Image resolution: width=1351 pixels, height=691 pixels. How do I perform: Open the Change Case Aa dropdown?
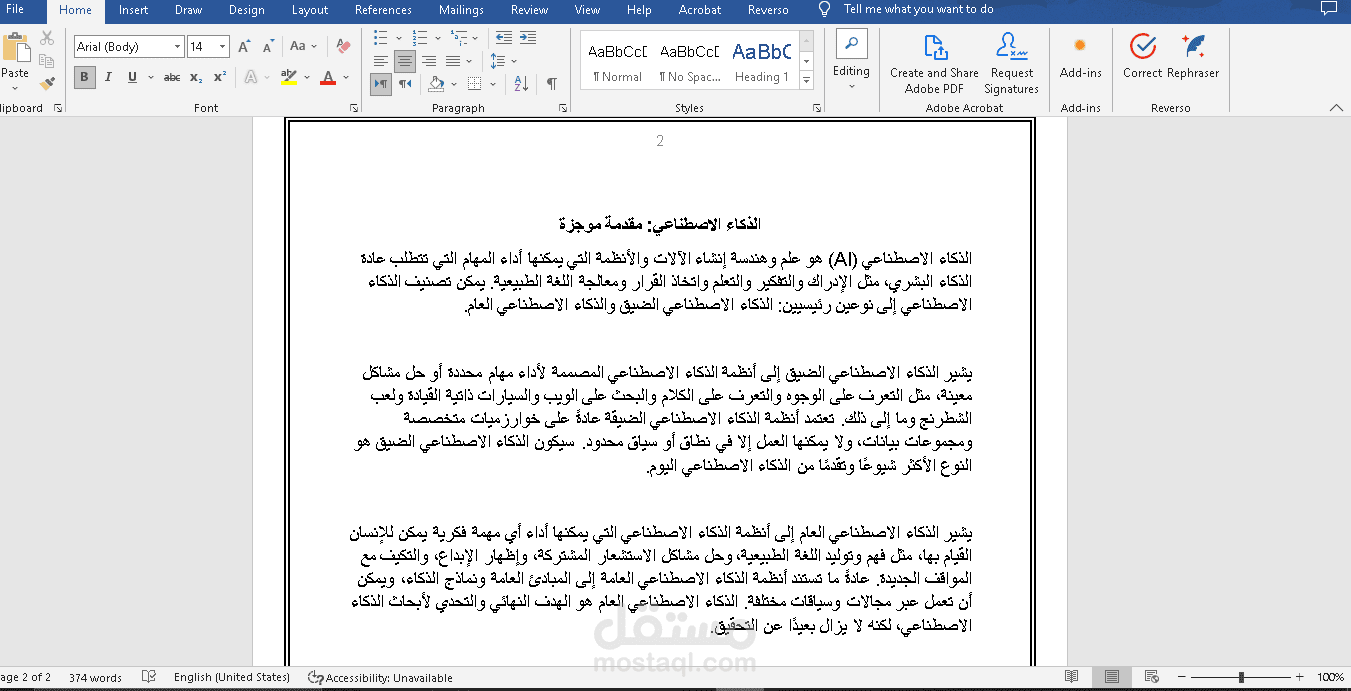click(303, 47)
